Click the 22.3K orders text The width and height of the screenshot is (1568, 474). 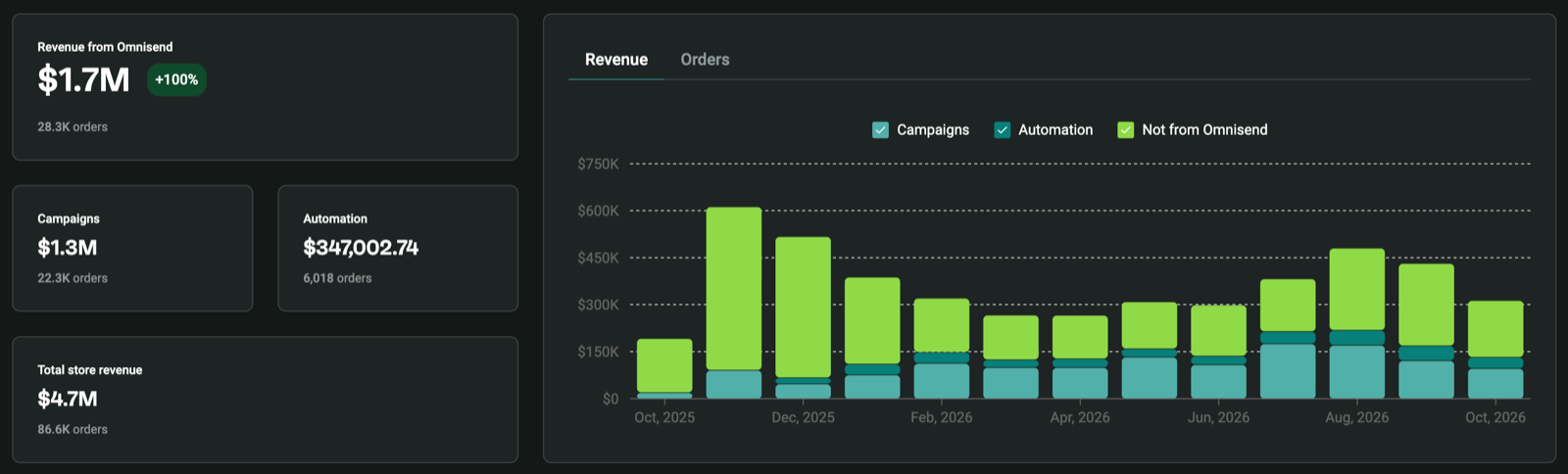[x=73, y=278]
